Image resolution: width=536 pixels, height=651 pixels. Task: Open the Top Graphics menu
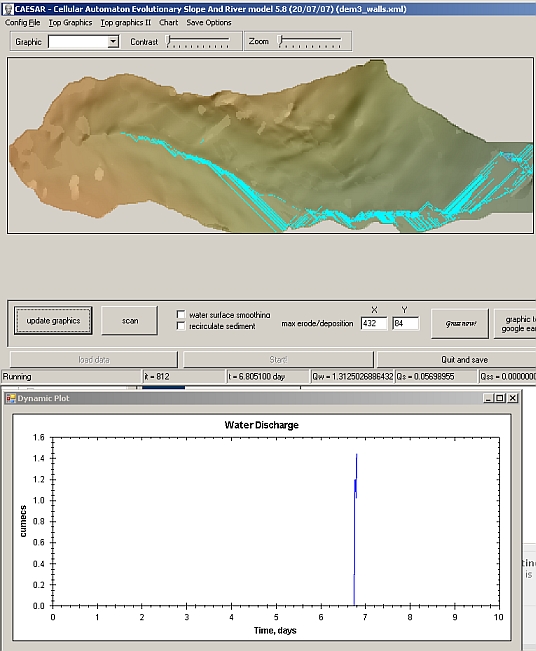tap(70, 22)
